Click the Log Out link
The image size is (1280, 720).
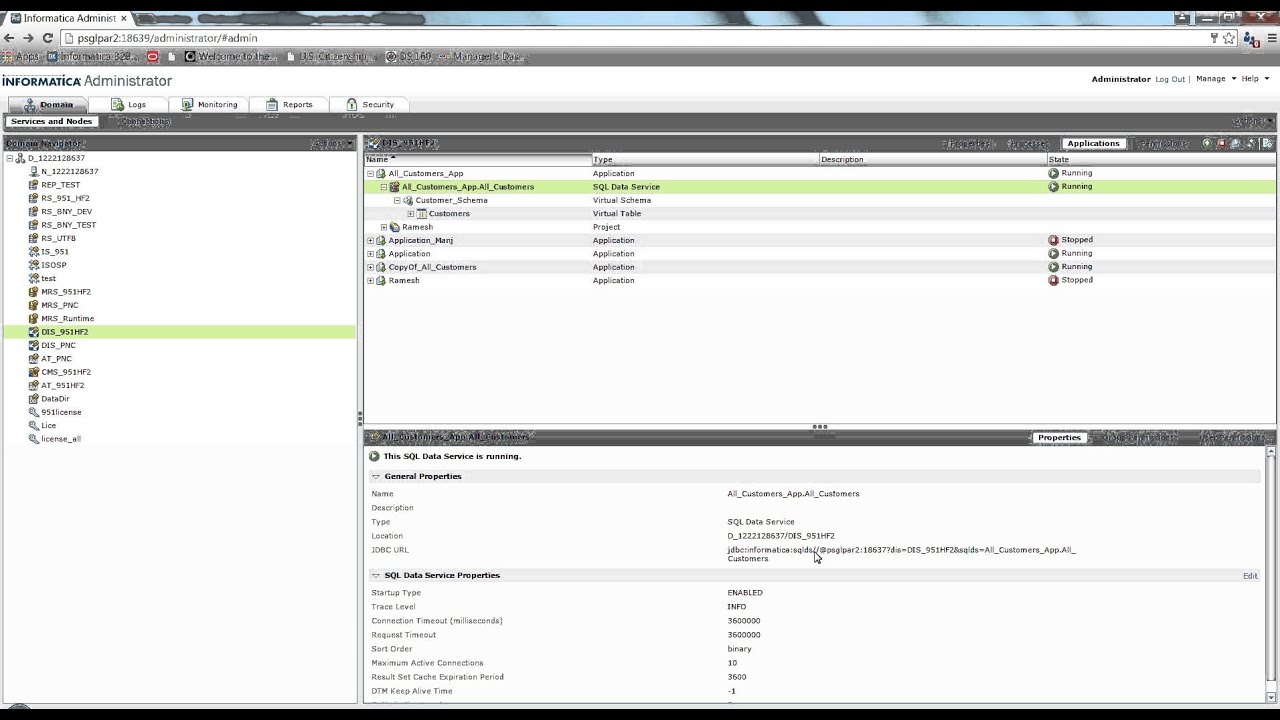coord(1170,79)
